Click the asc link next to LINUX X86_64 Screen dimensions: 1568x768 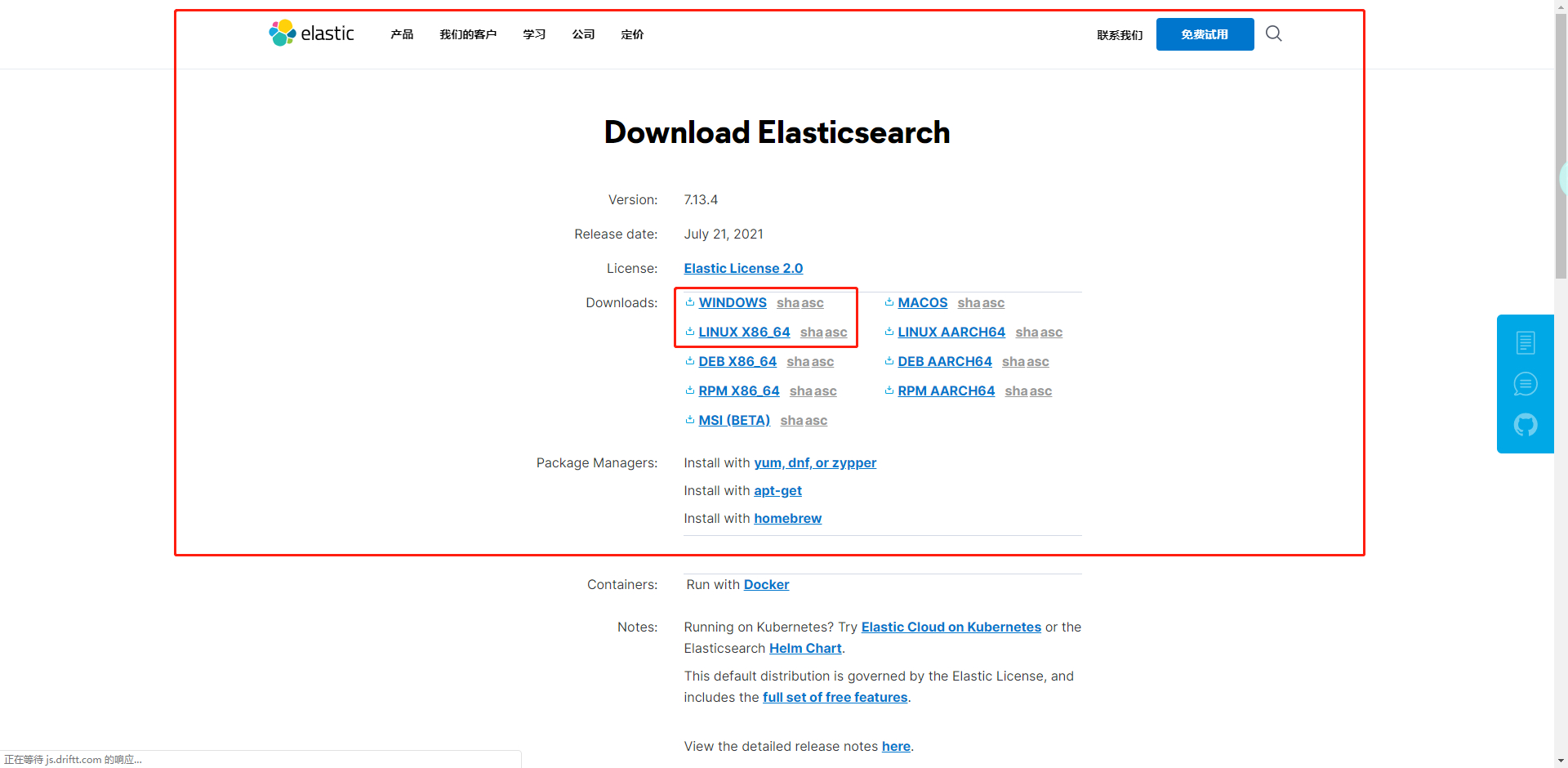tap(835, 332)
